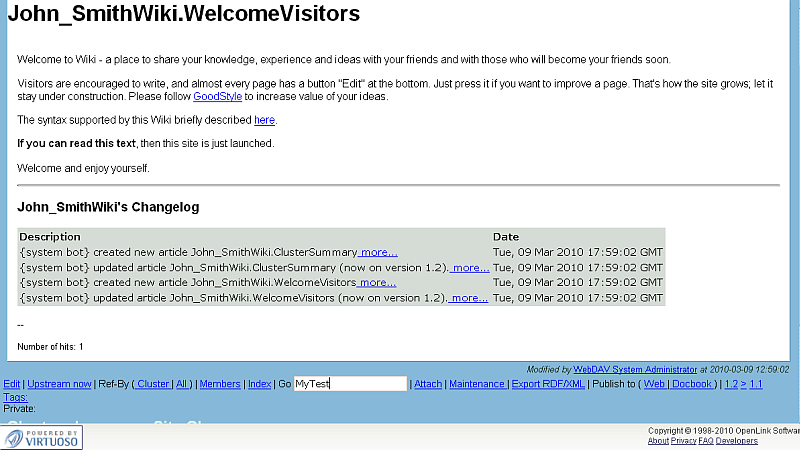The image size is (800, 451).
Task: Click the Powered by Virtuoso logo
Action: pyautogui.click(x=42, y=437)
